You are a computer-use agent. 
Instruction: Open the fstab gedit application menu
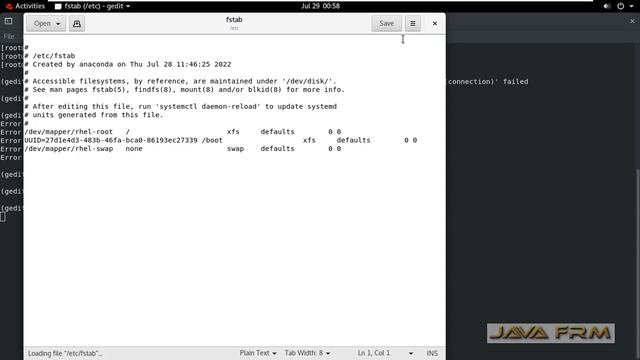(x=93, y=6)
